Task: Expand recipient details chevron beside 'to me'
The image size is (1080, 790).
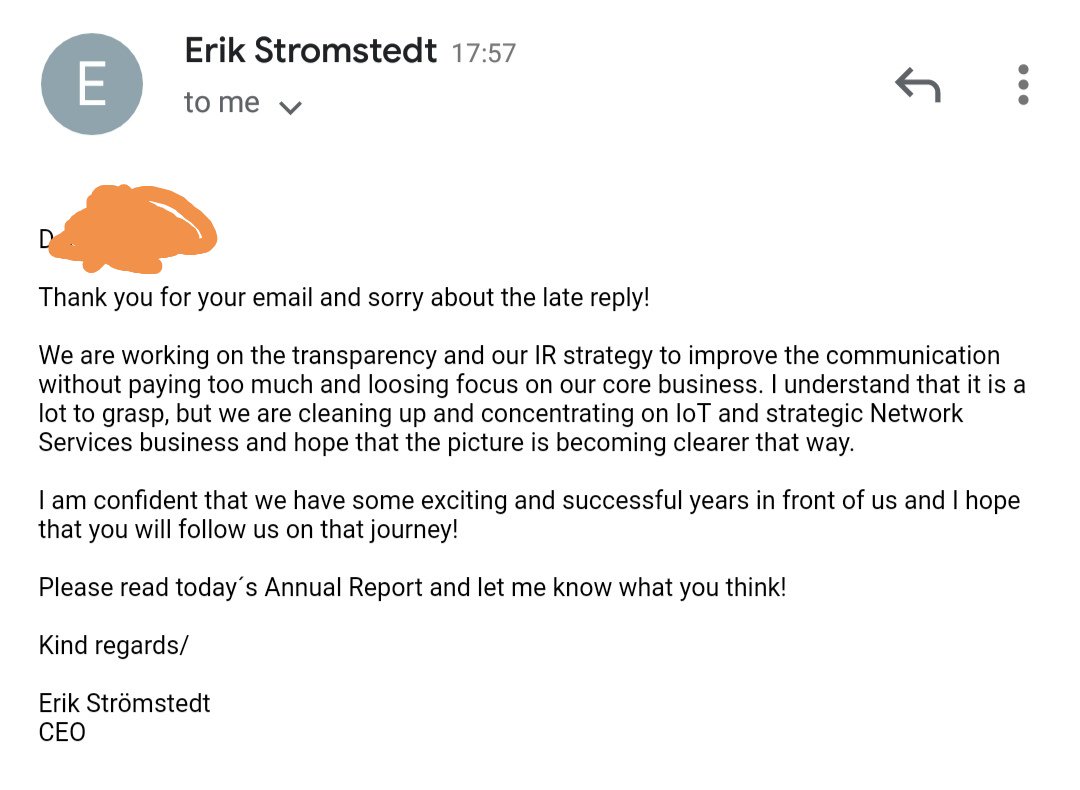Action: coord(290,107)
